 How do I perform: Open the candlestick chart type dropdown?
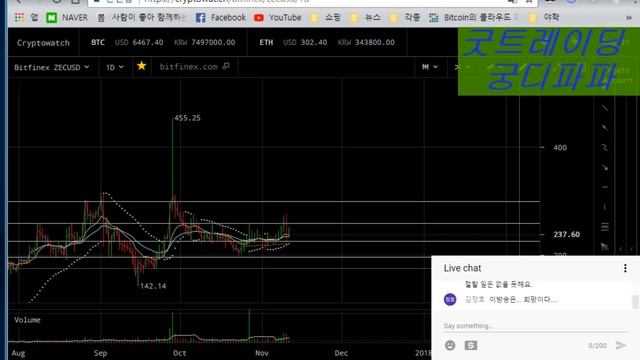tap(430, 67)
